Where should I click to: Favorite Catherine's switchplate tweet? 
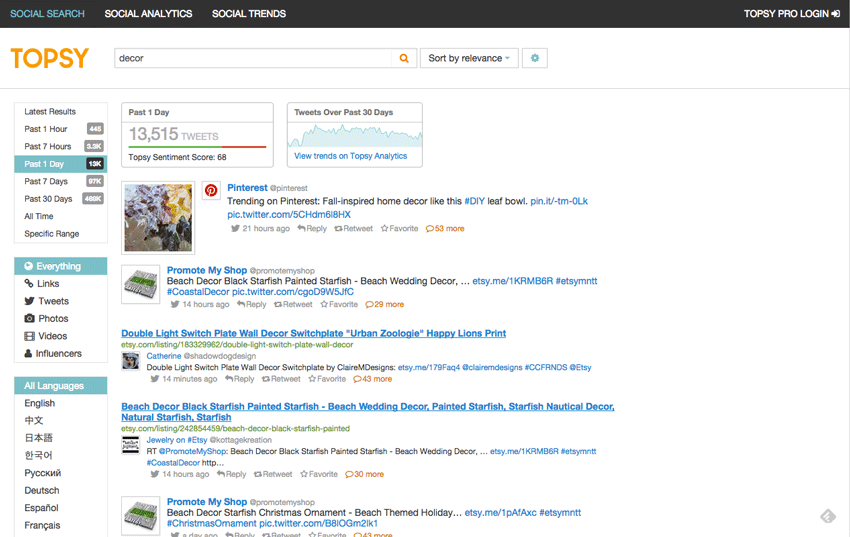[x=327, y=379]
